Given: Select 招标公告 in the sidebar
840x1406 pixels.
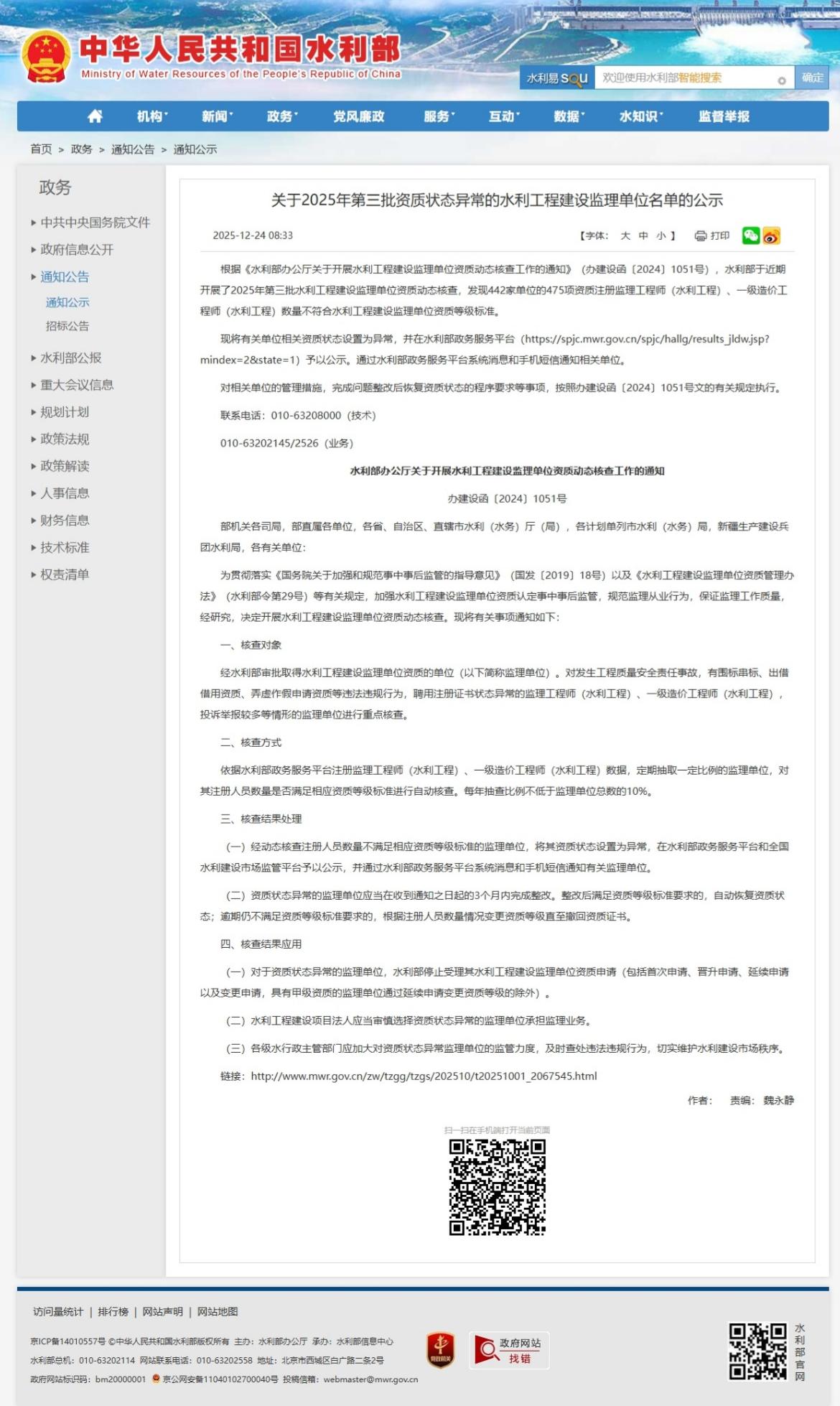Looking at the screenshot, I should click(67, 326).
